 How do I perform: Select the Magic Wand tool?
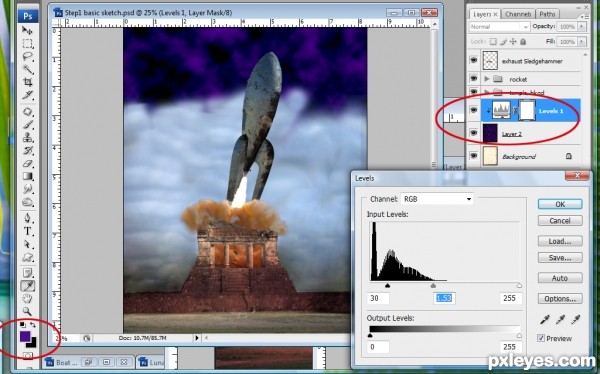pyautogui.click(x=27, y=69)
